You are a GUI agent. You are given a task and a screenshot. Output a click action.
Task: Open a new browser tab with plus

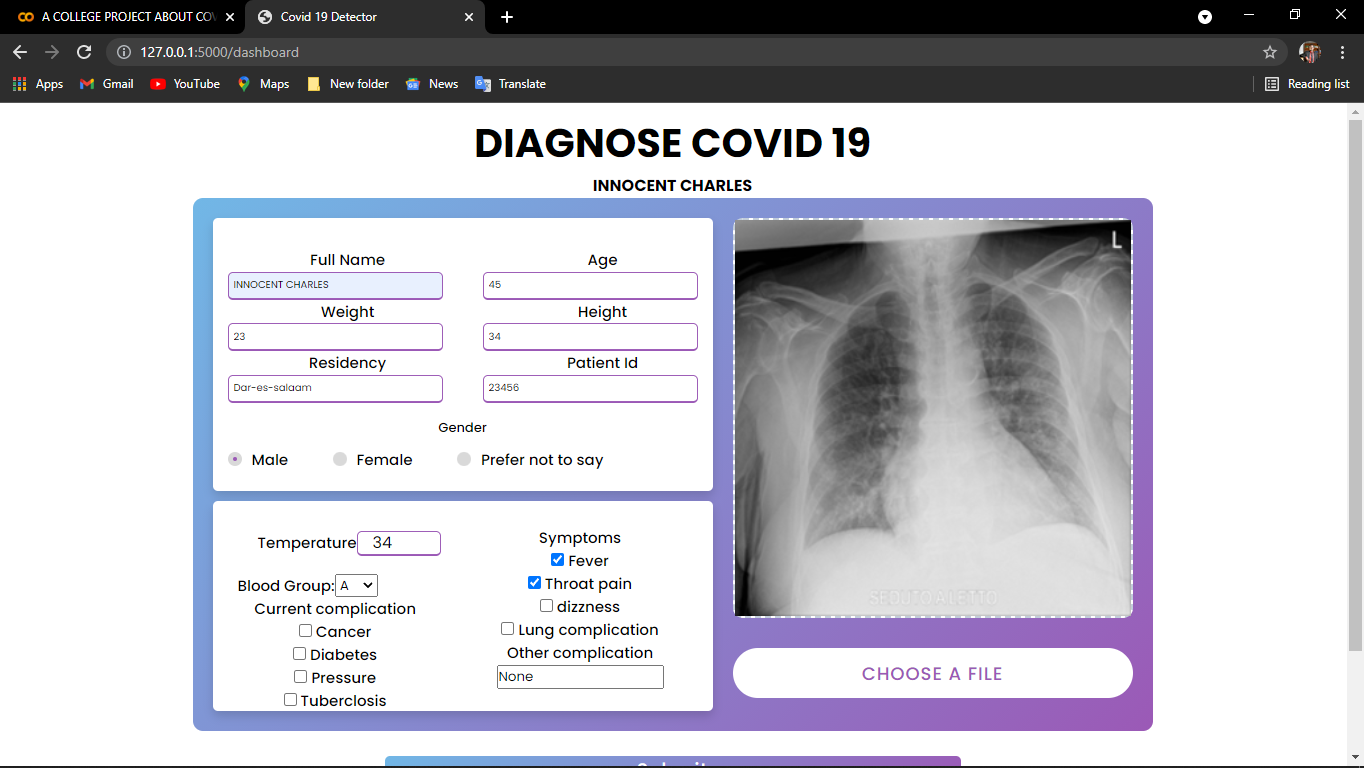coord(507,17)
